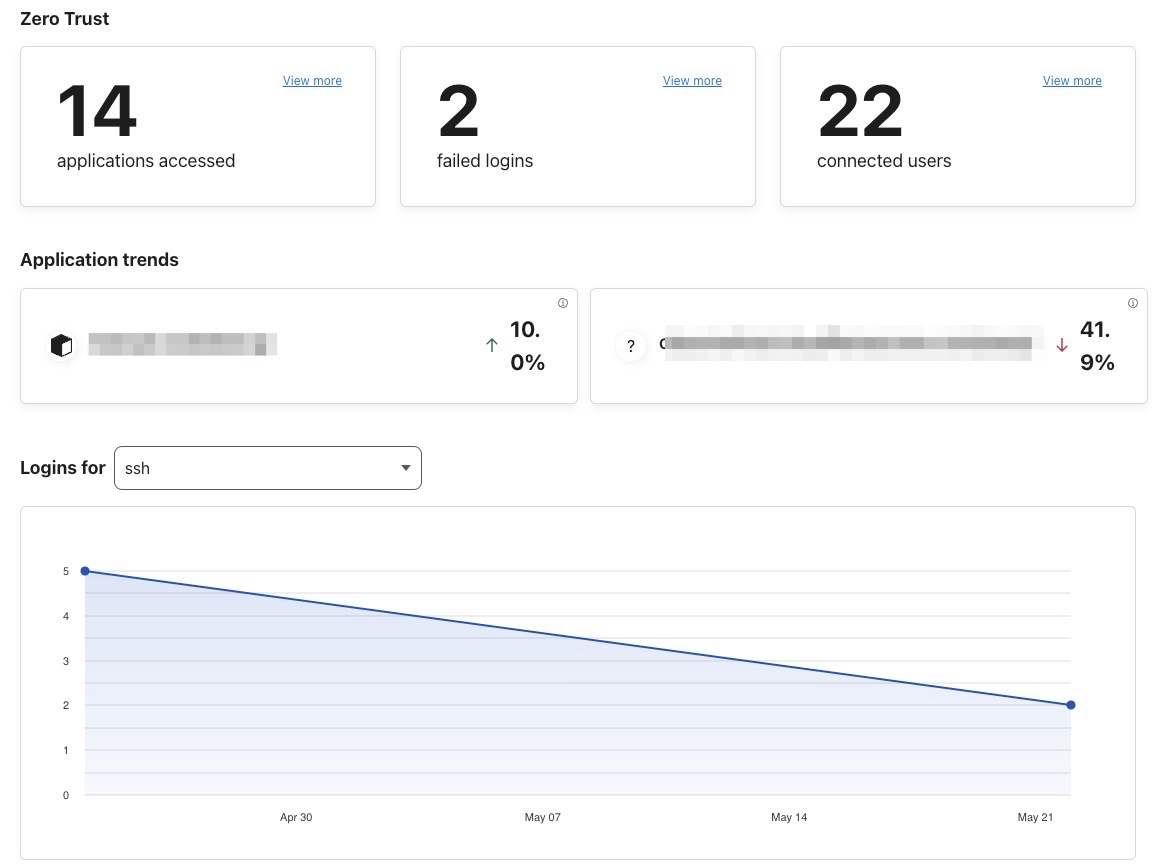The image size is (1152, 866).
Task: Click the 14 applications accessed card
Action: coord(197,126)
